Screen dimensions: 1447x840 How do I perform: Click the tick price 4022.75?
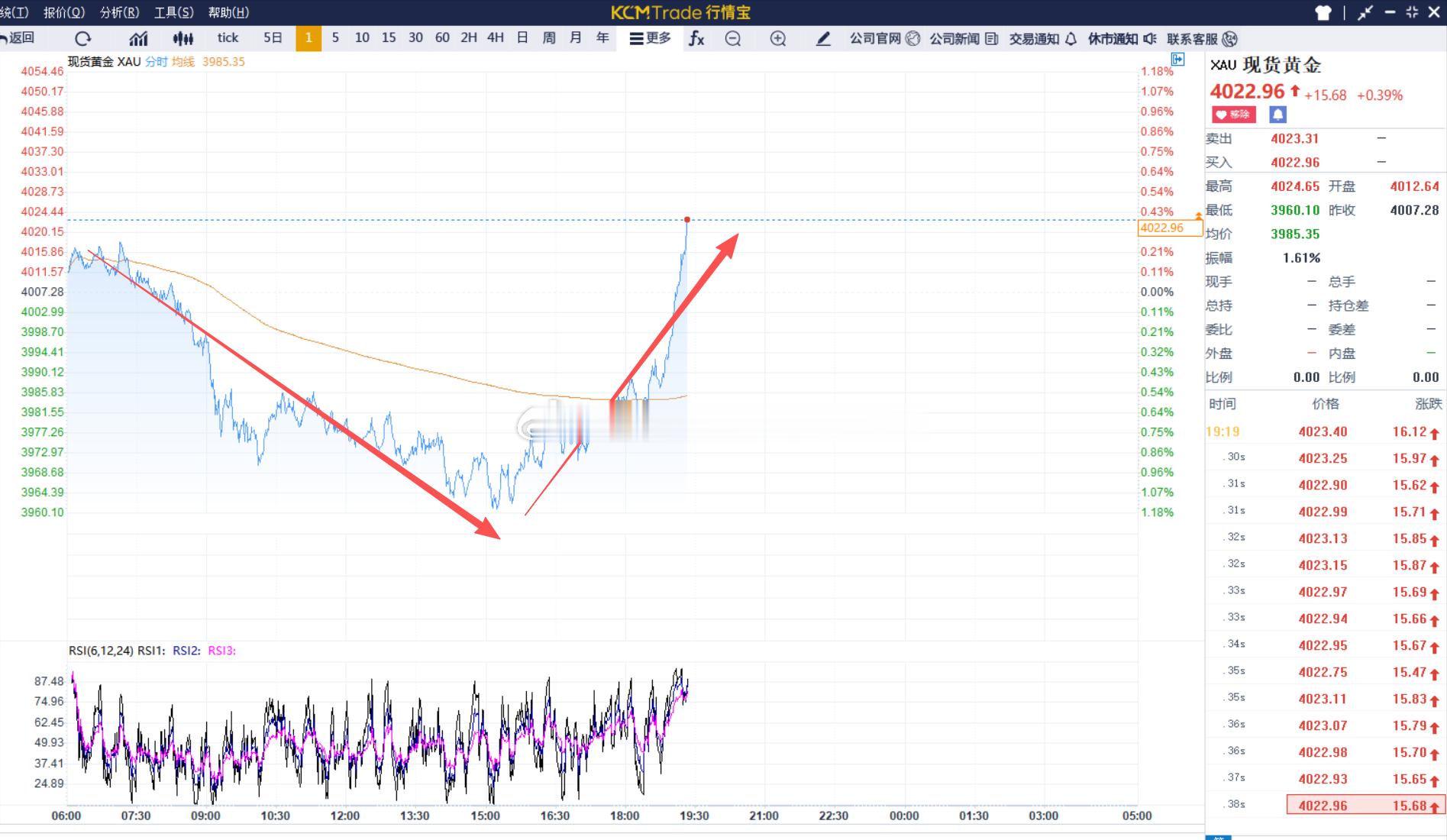click(1323, 673)
